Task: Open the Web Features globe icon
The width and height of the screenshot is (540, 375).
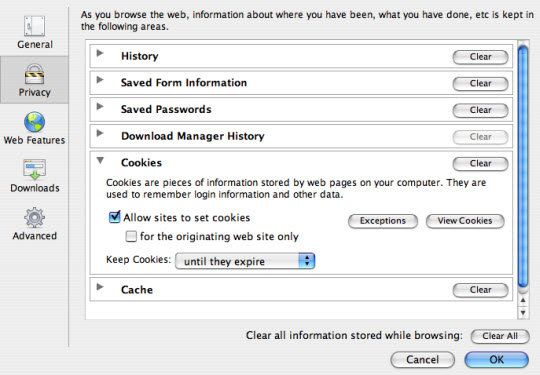Action: tap(34, 122)
